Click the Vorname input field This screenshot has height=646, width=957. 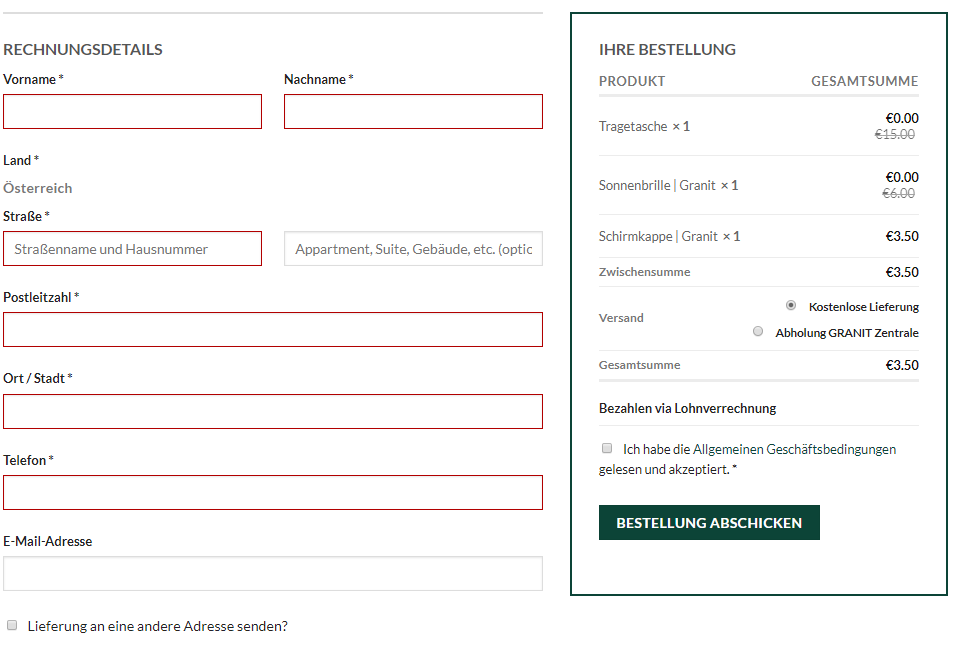132,112
